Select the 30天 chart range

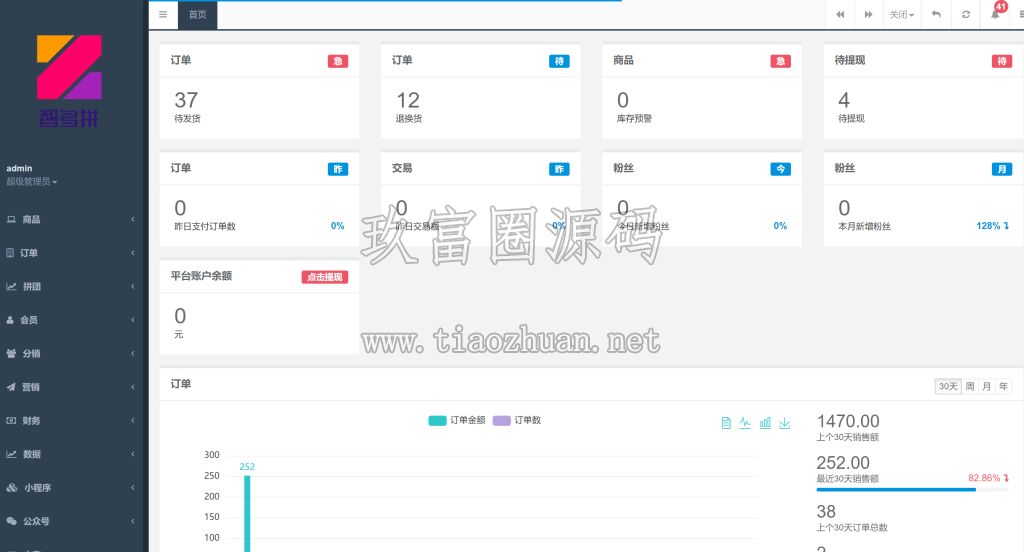(x=948, y=386)
